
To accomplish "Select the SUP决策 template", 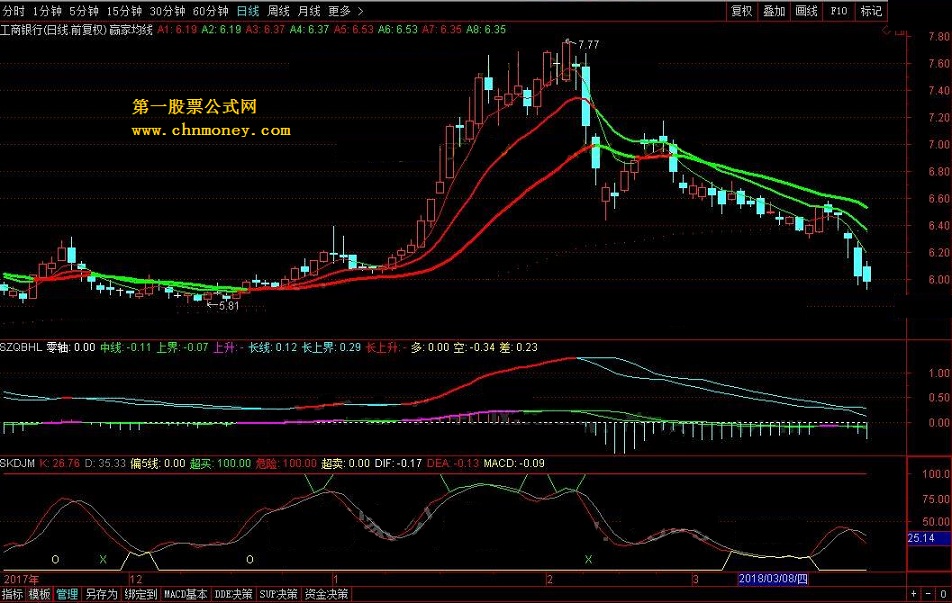I will 279,594.
